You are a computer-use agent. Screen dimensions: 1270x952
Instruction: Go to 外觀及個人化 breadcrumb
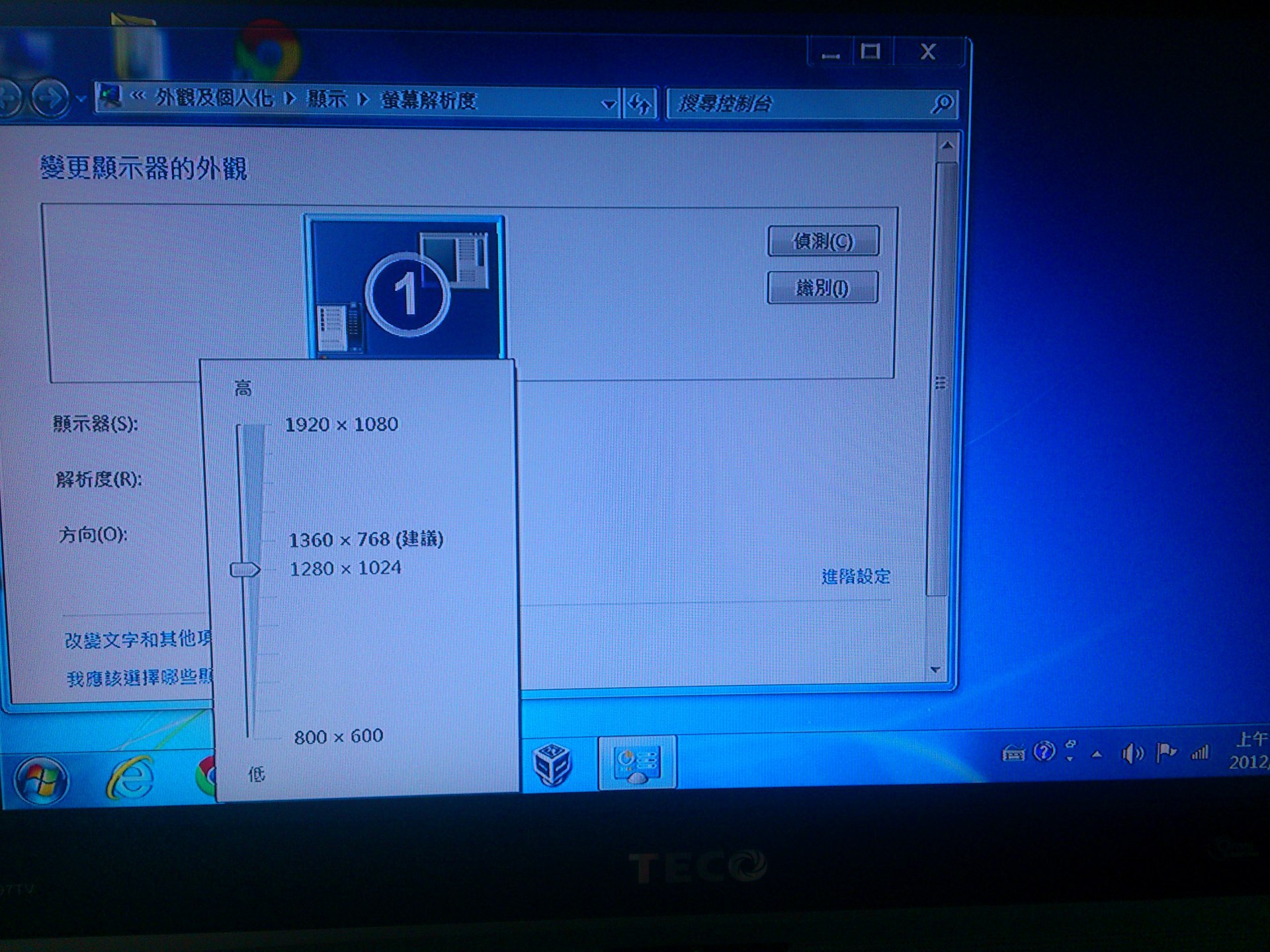214,98
